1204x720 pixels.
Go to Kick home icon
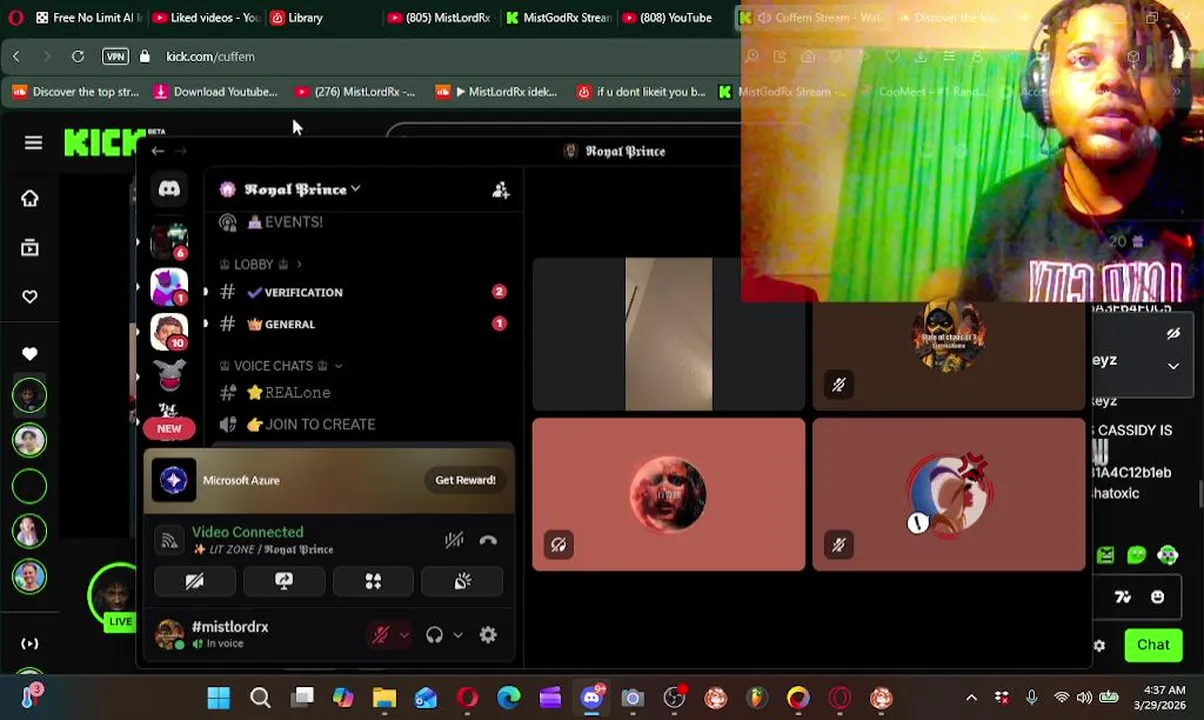click(29, 198)
